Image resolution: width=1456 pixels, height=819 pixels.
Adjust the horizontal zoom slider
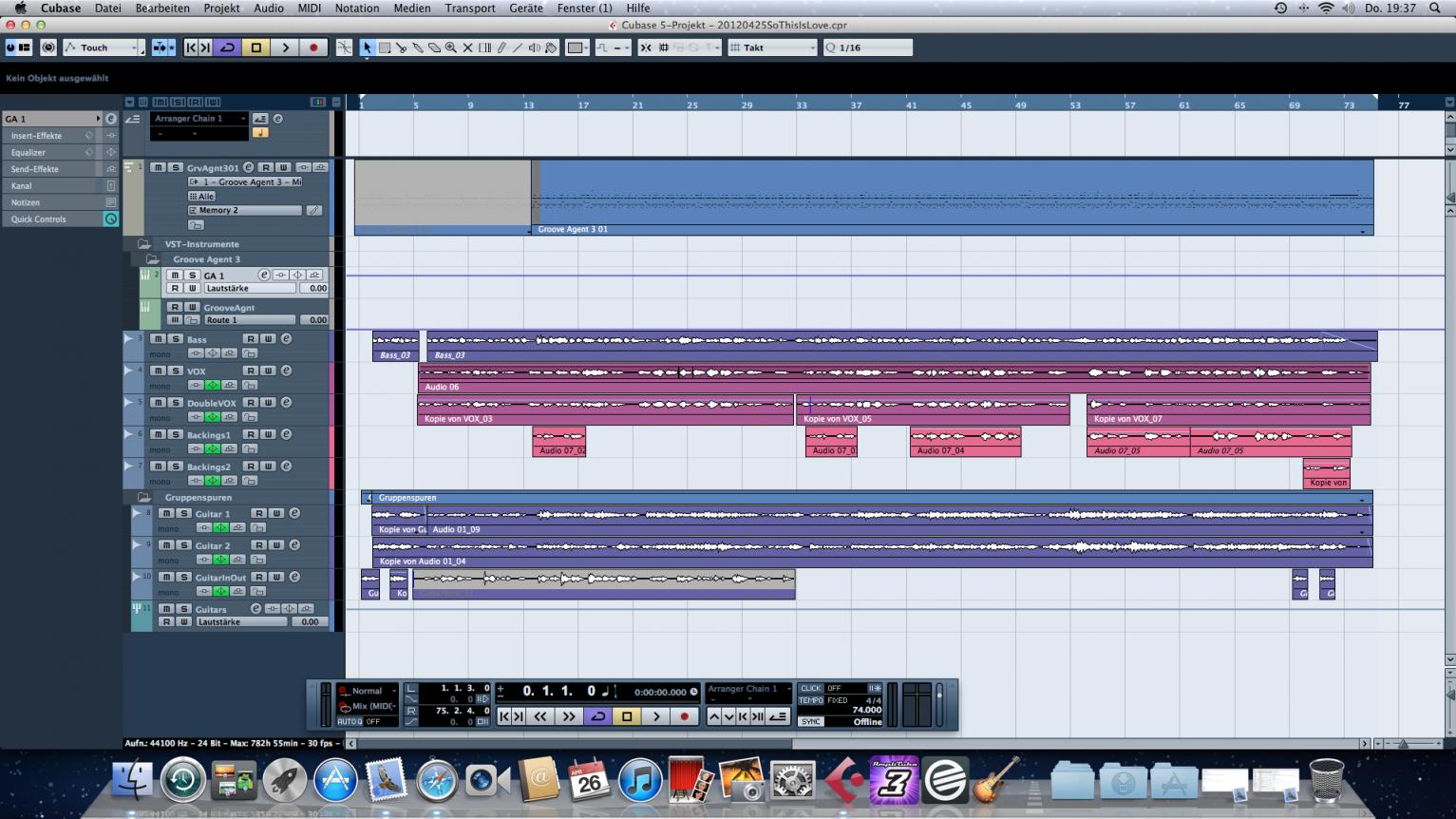point(1404,743)
